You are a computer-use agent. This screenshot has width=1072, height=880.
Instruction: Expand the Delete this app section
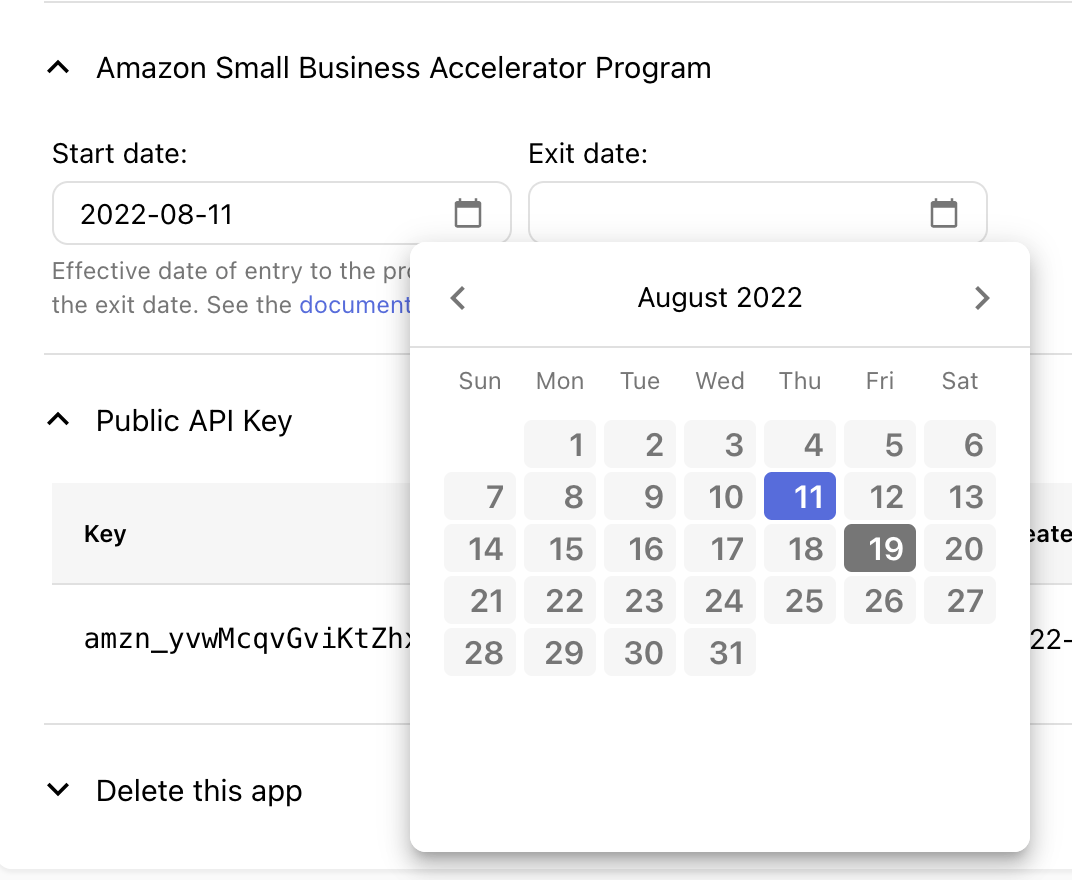(59, 791)
